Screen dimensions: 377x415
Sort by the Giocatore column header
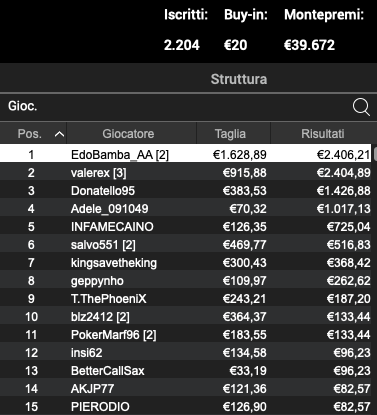pyautogui.click(x=128, y=134)
